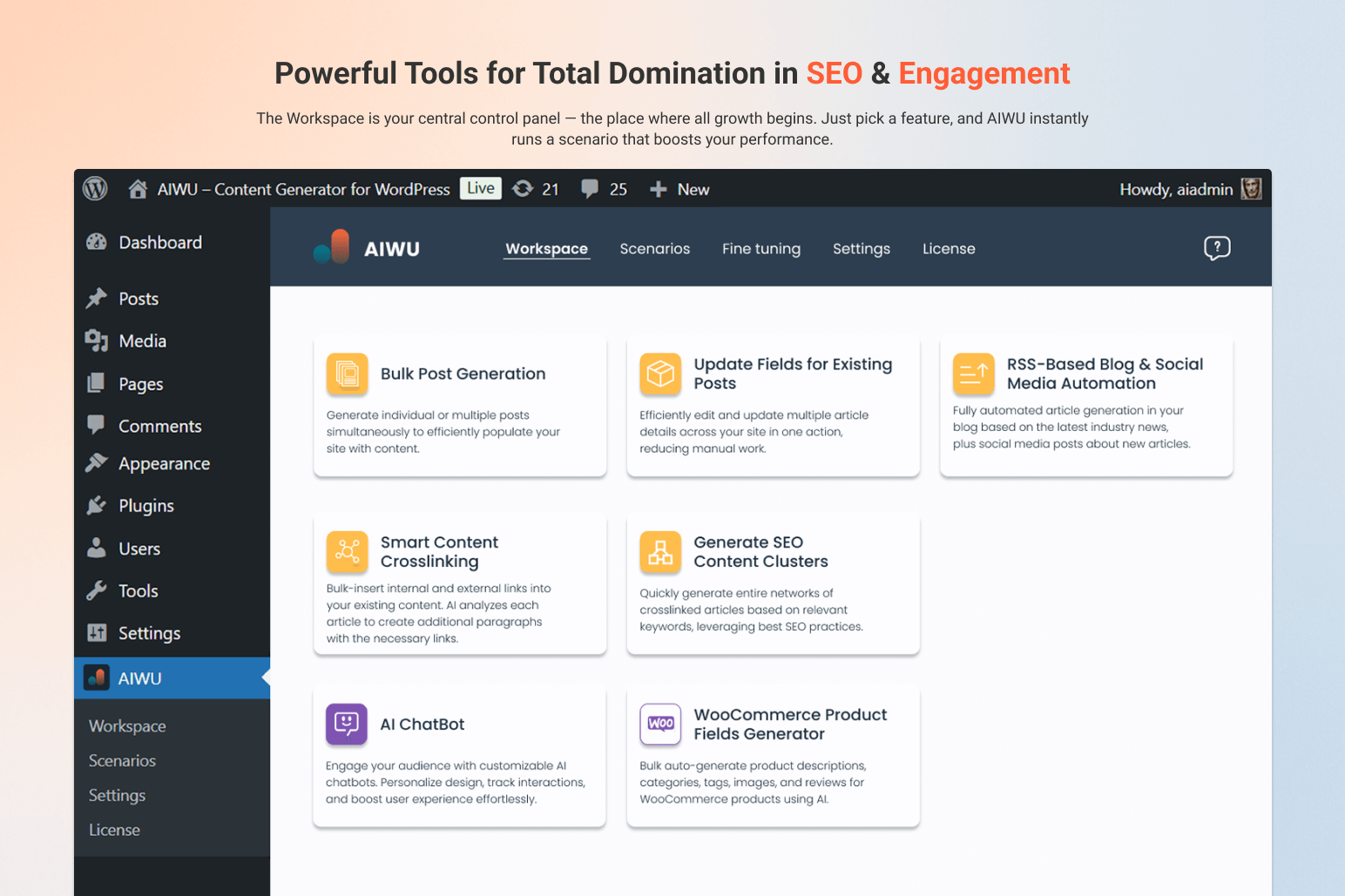The height and width of the screenshot is (896, 1345).
Task: Click the WooCommerce Woo logo icon
Action: point(660,724)
